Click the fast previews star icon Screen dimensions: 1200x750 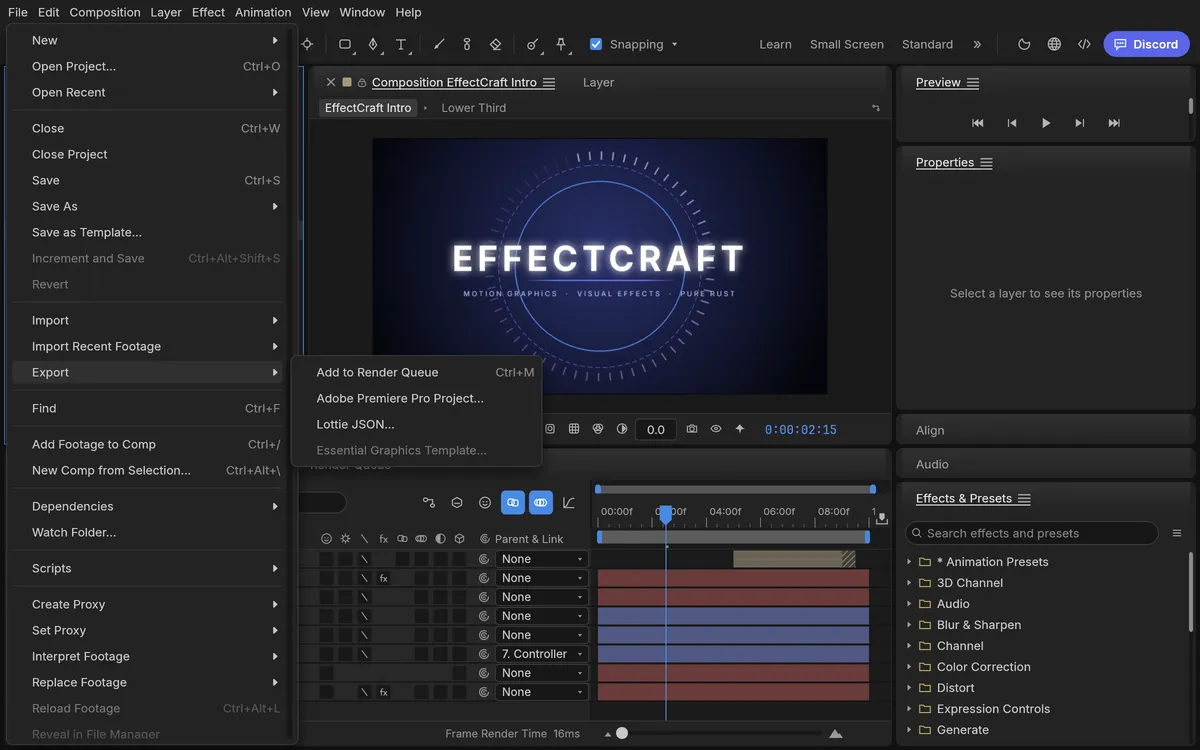coord(740,429)
